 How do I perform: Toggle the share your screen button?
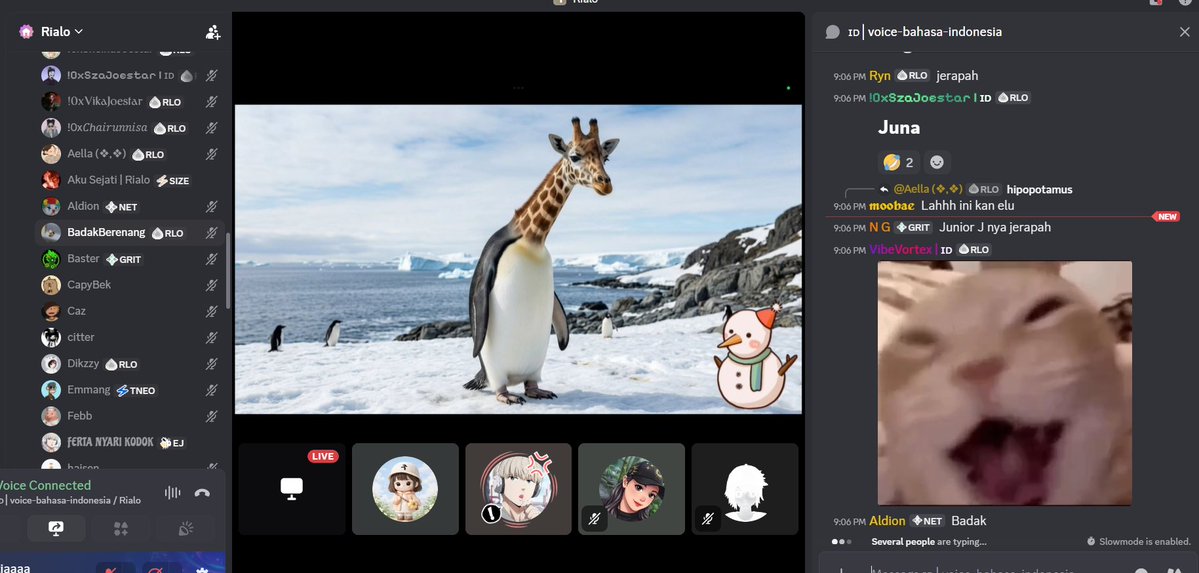pos(56,529)
